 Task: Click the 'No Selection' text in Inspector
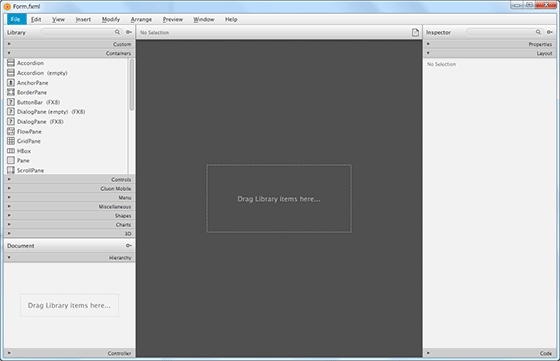tap(441, 64)
